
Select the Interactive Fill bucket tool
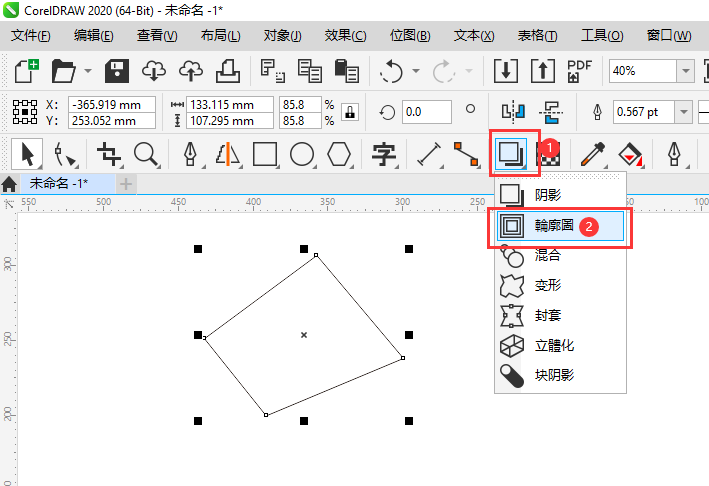(630, 155)
